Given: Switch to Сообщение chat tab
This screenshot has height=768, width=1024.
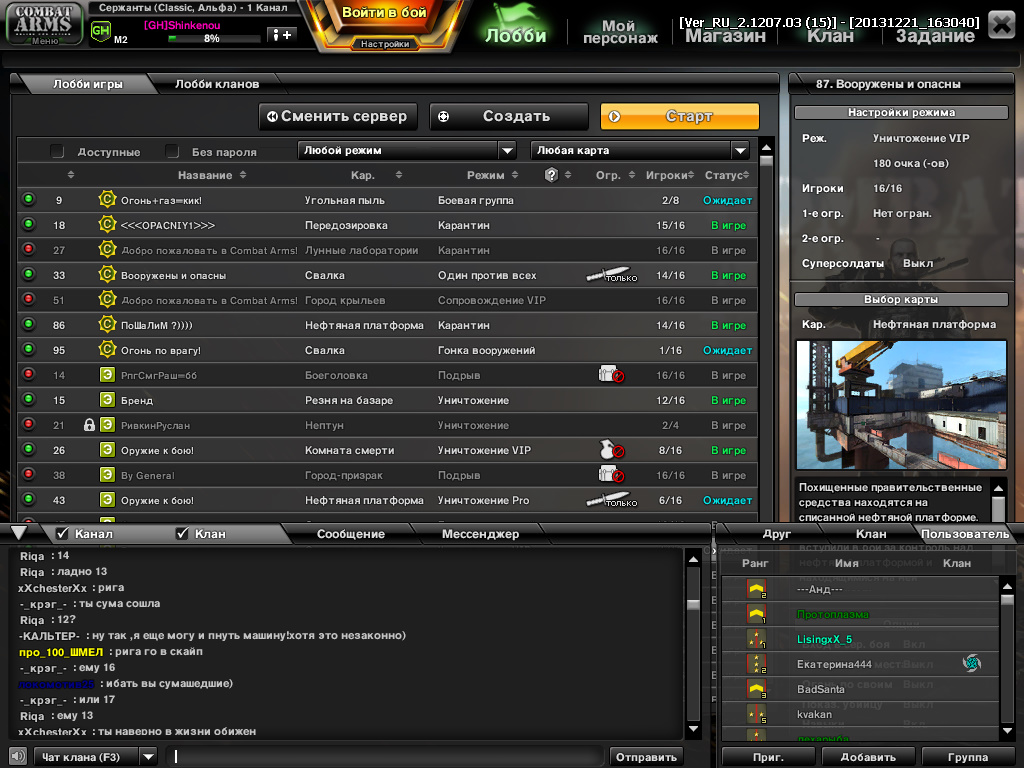Looking at the screenshot, I should (351, 534).
